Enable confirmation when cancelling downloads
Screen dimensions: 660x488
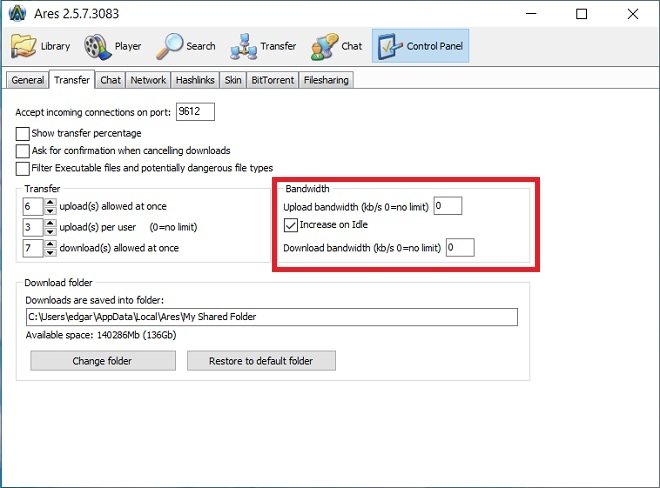coord(22,151)
